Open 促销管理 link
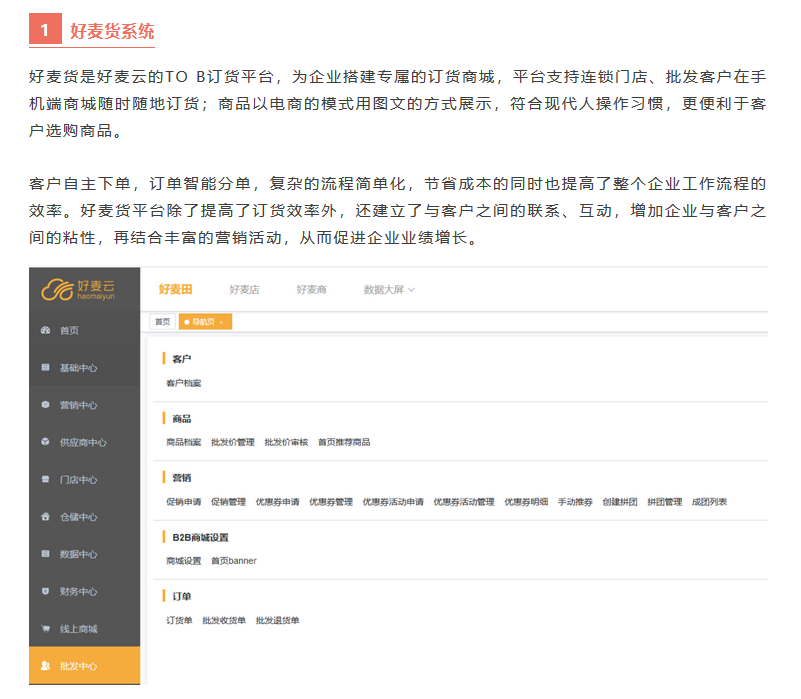801x699 pixels. tap(228, 502)
